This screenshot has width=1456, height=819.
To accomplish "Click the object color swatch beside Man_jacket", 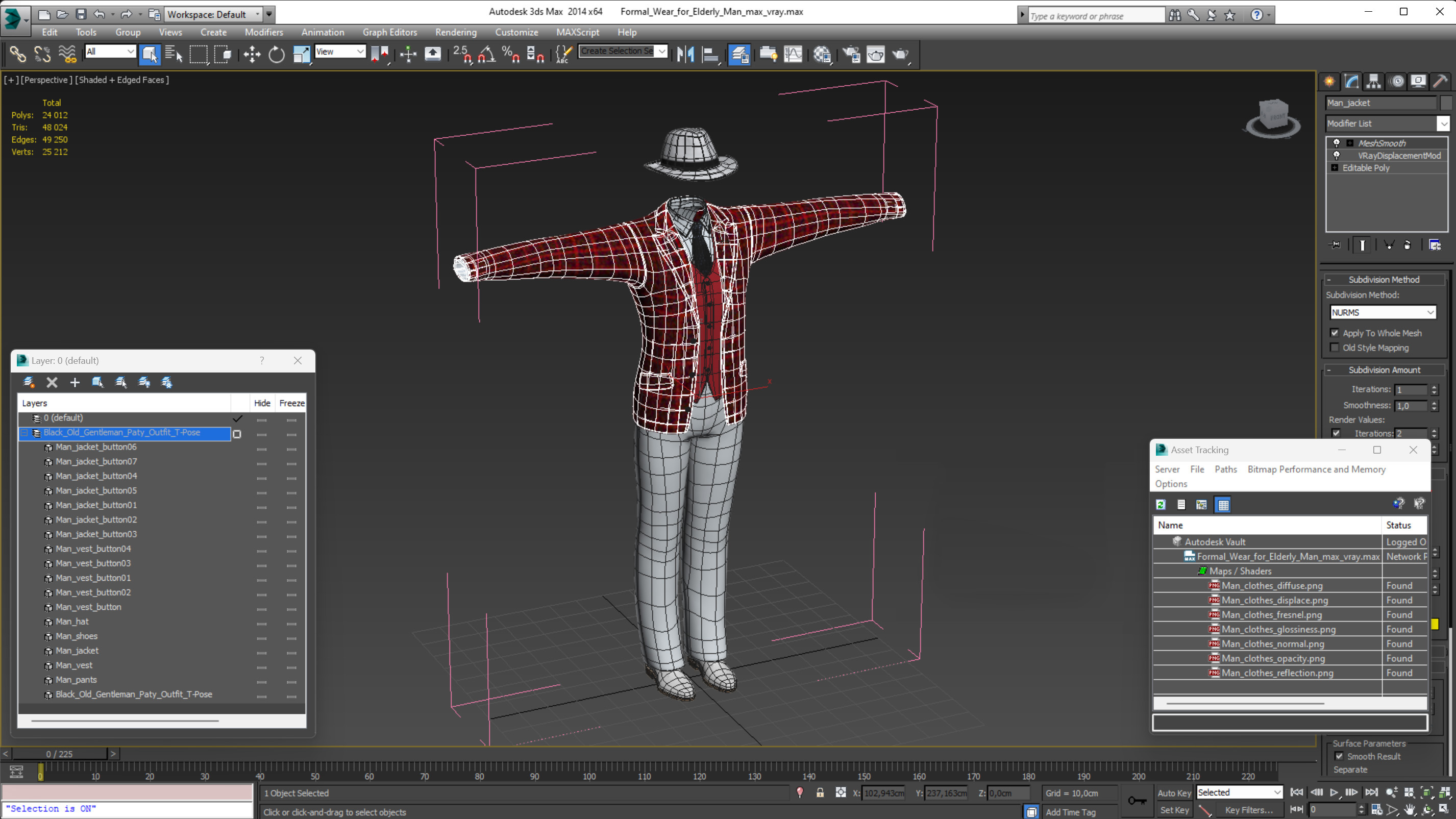I will [1446, 103].
